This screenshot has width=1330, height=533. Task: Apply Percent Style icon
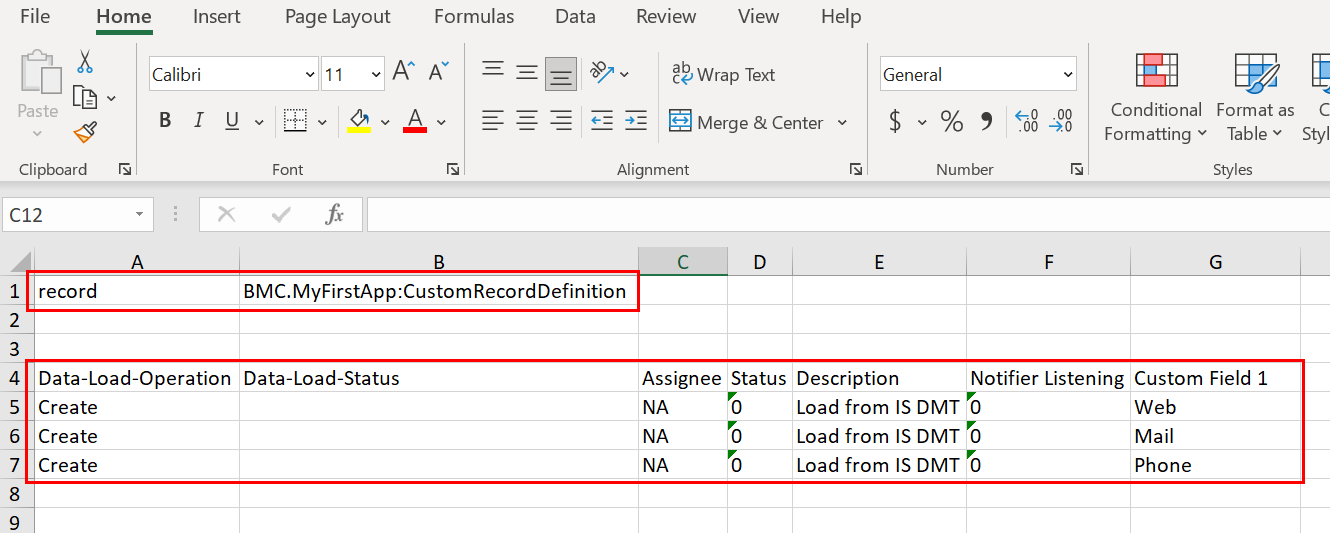point(951,121)
